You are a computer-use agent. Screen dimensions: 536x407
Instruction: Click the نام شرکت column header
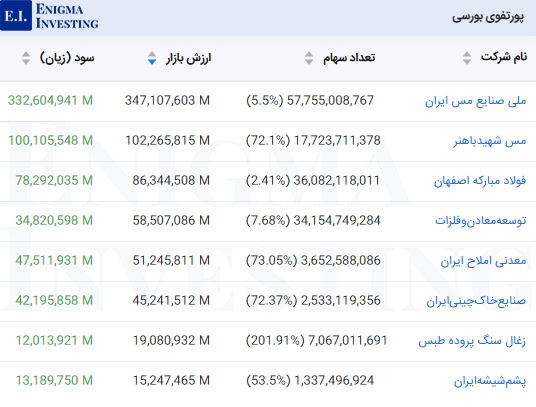pos(504,57)
